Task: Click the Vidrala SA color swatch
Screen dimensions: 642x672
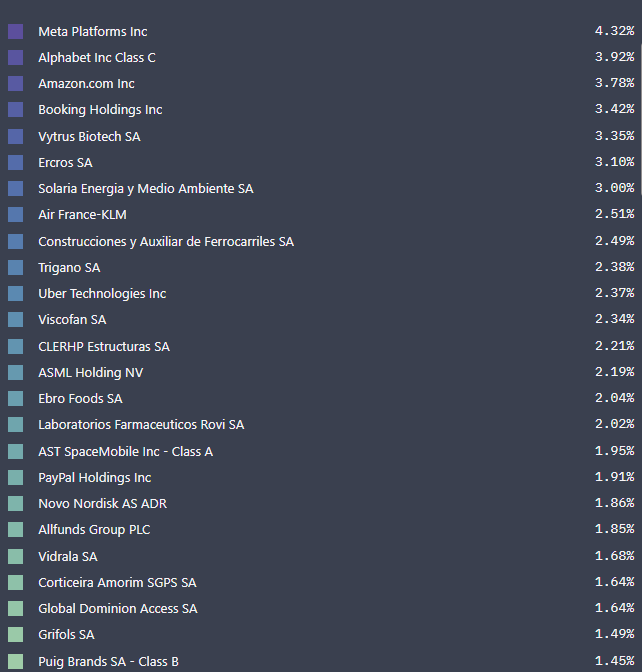Action: 15,557
